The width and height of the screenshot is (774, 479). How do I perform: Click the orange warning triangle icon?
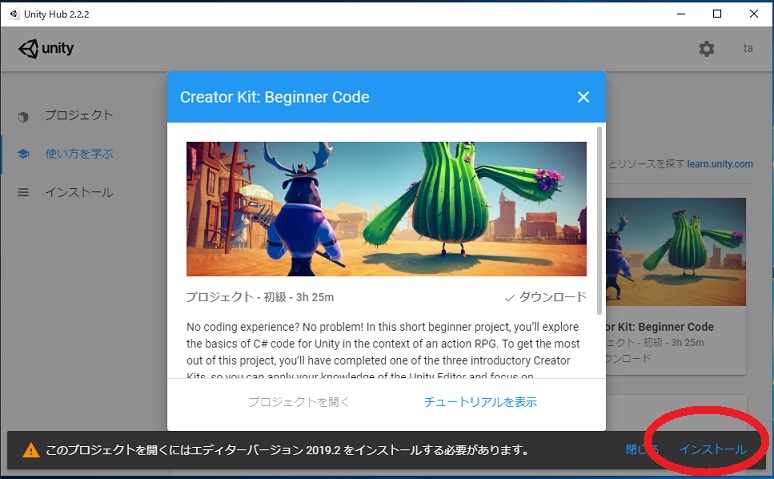[31, 450]
